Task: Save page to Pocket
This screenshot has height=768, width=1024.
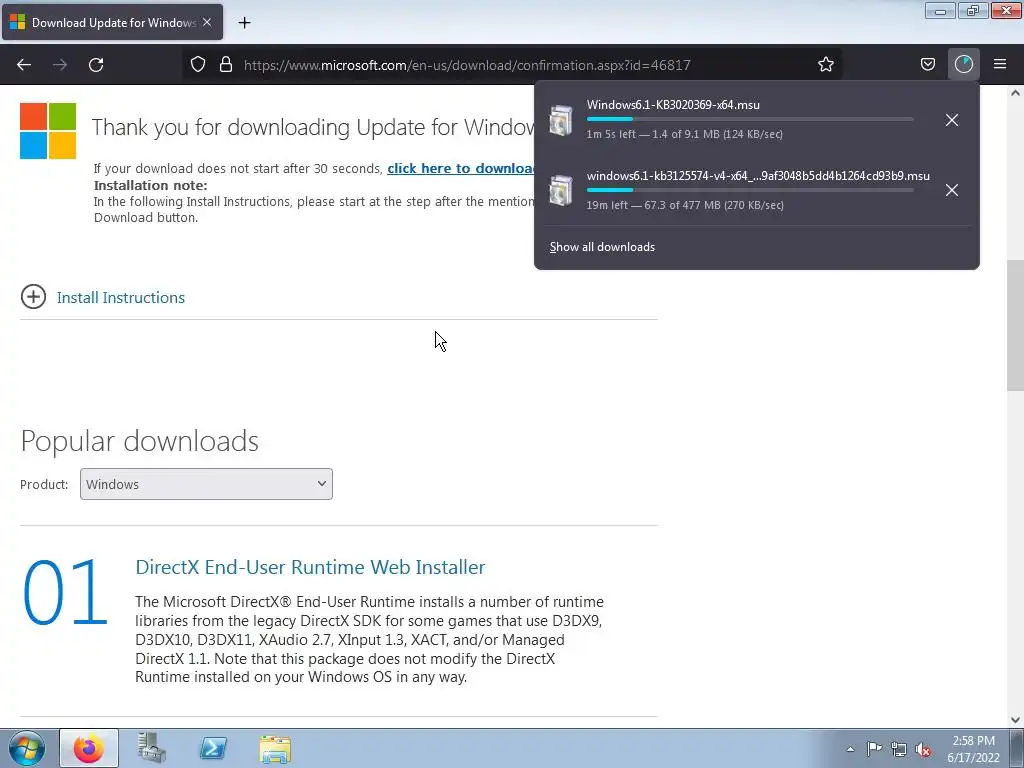Action: pos(927,65)
